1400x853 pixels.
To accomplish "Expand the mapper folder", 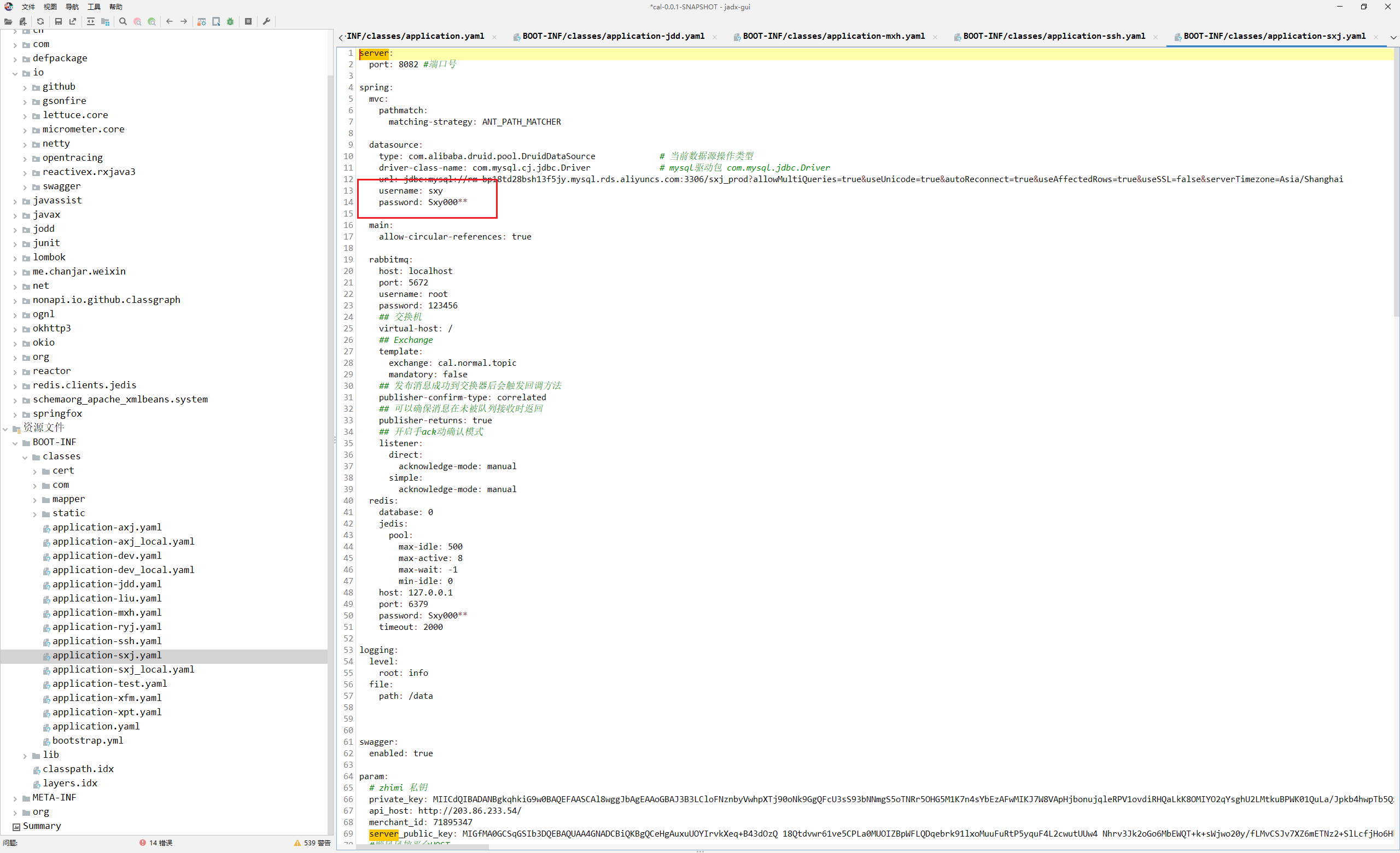I will point(34,500).
